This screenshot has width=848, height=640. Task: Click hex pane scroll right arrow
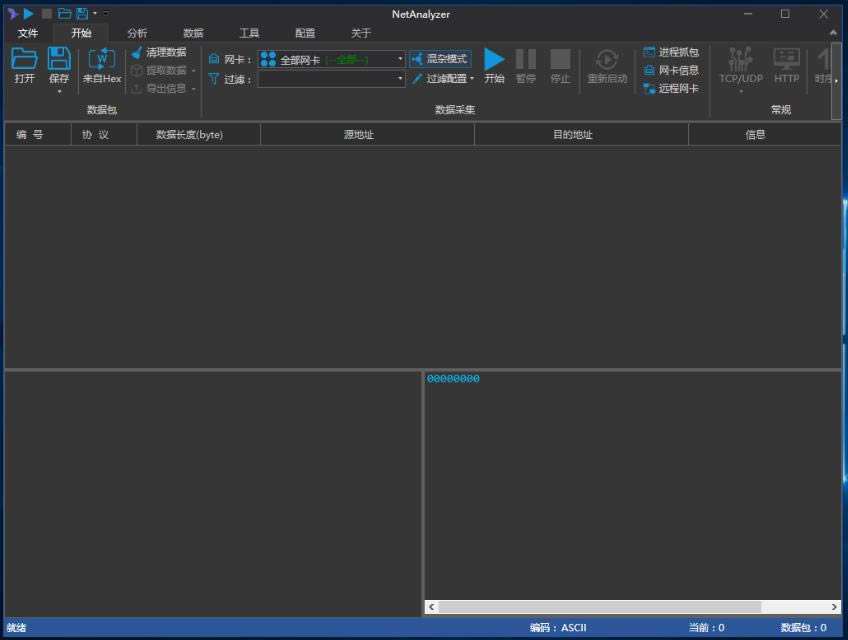pyautogui.click(x=834, y=607)
